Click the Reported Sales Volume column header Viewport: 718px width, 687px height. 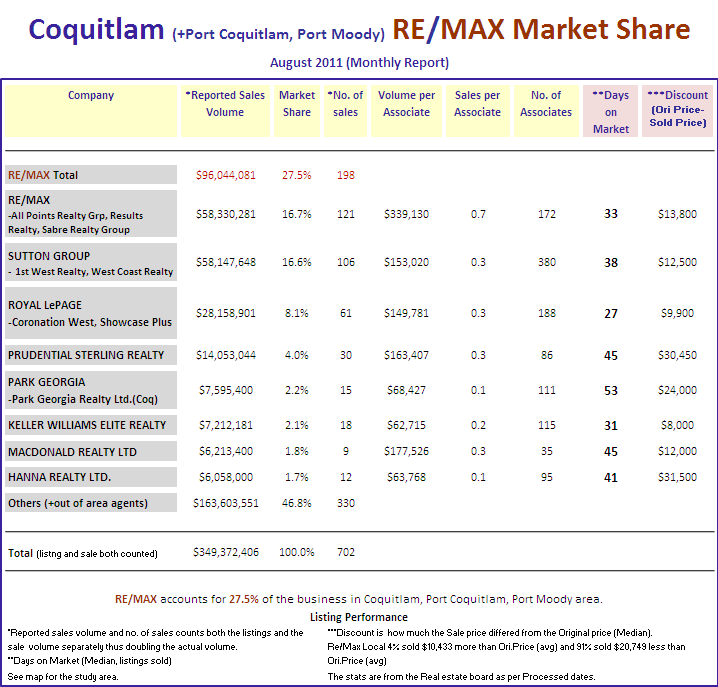coord(225,104)
